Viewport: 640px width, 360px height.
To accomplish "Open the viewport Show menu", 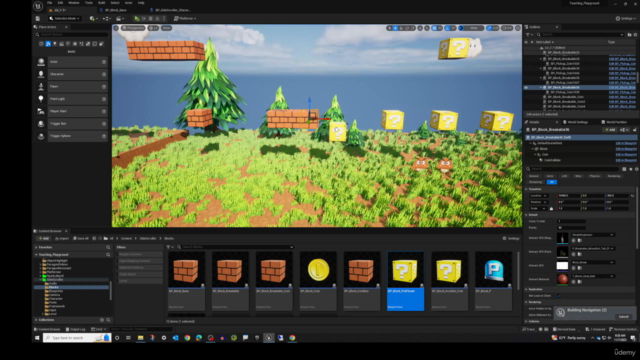I will click(x=166, y=28).
